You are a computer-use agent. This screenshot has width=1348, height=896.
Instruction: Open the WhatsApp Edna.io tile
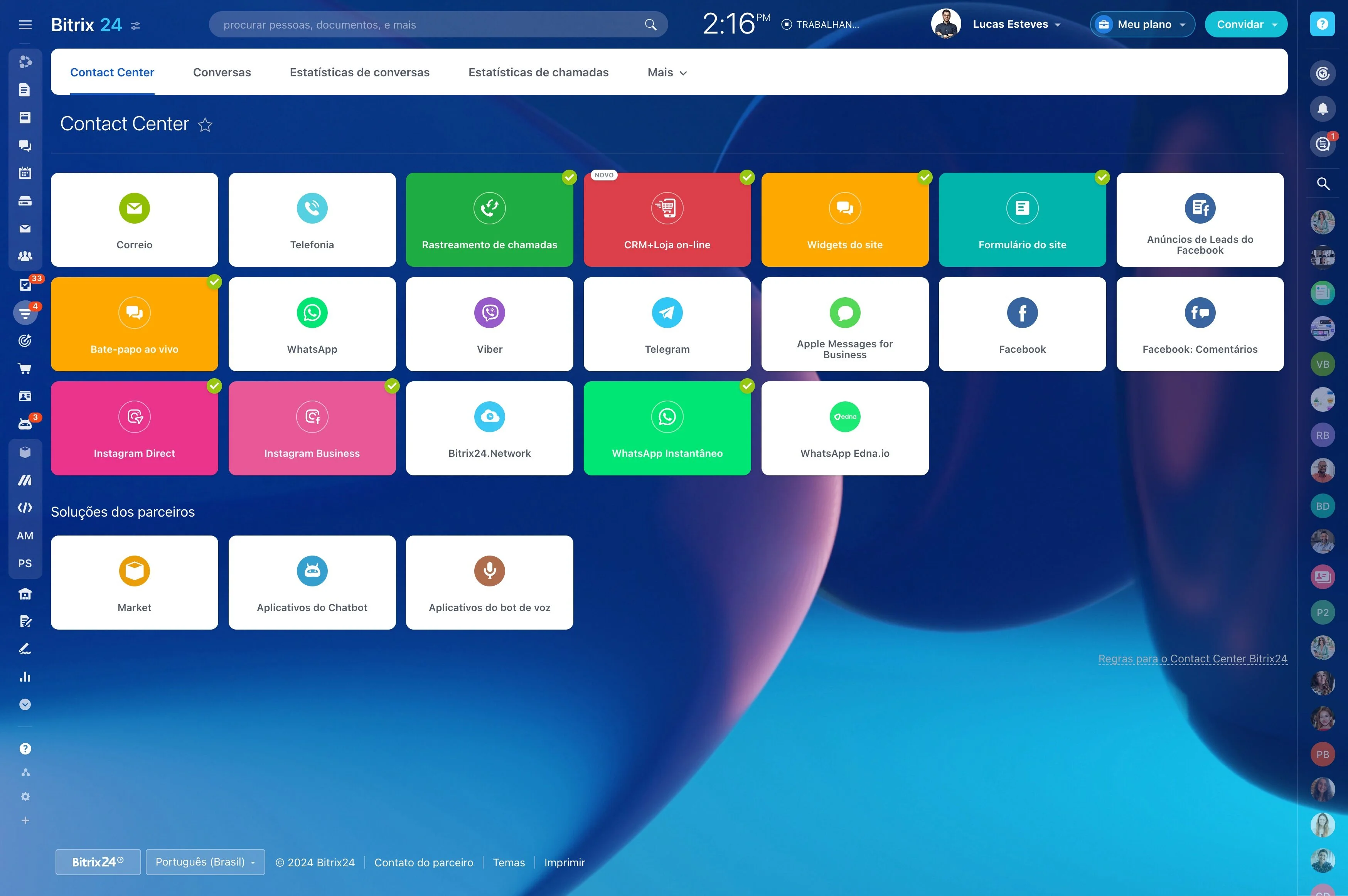pos(844,428)
